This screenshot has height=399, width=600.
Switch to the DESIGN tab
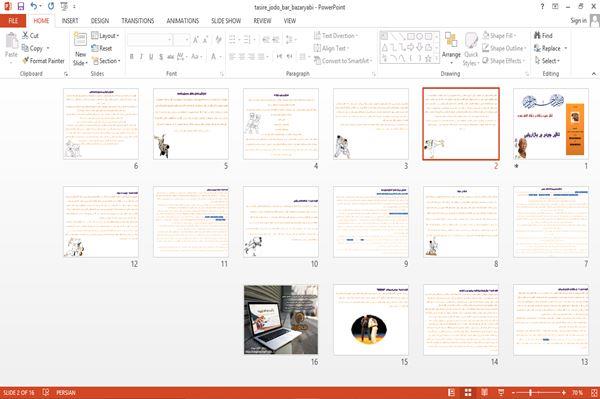[100, 21]
